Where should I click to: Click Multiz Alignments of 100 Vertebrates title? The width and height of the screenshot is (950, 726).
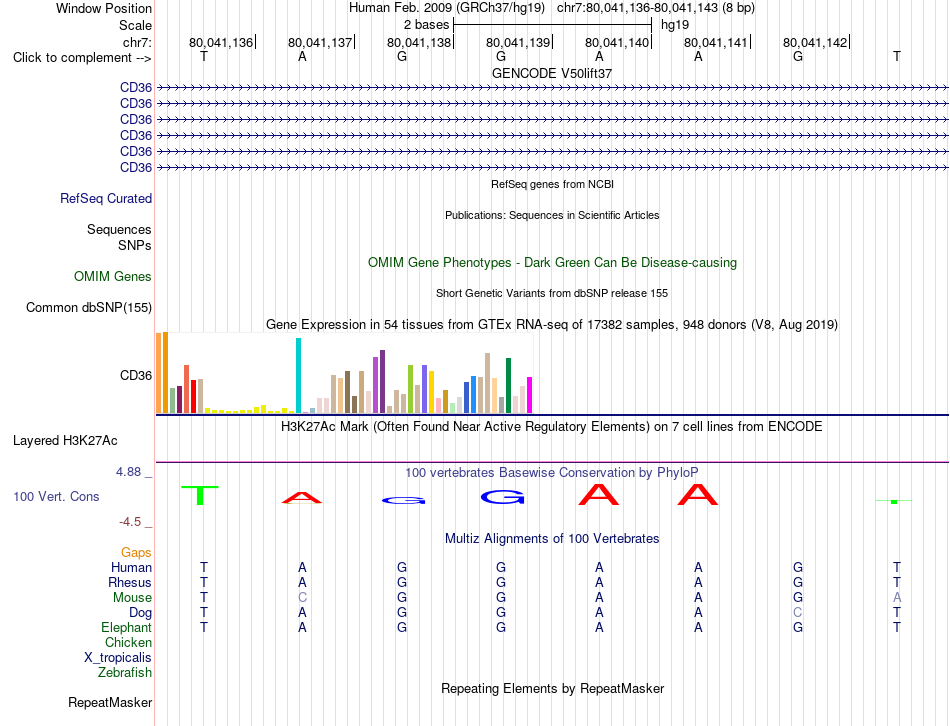[552, 539]
